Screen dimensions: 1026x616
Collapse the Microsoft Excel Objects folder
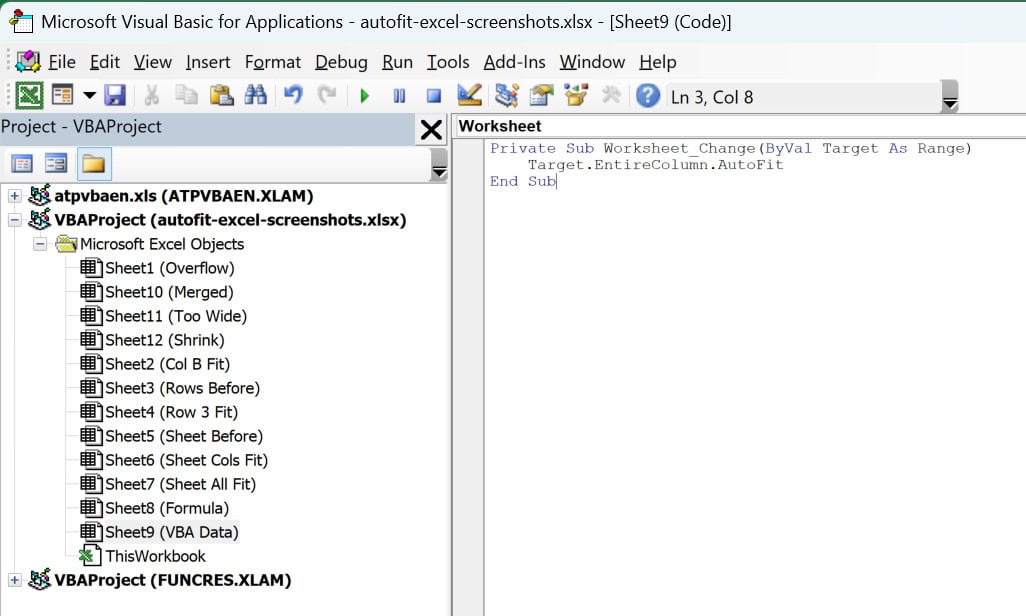click(40, 244)
